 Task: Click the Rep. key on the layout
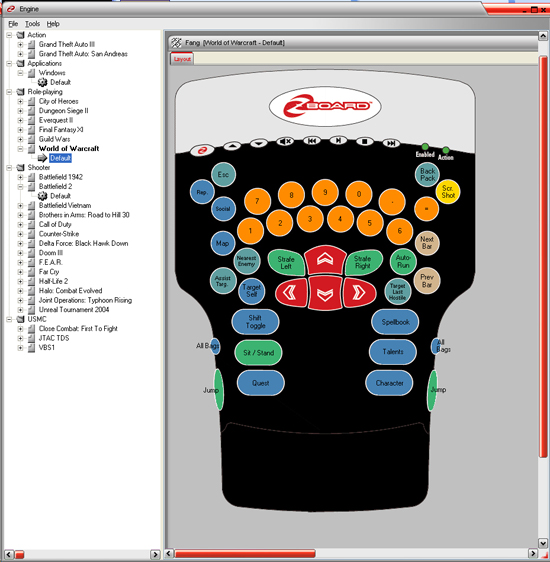pos(202,192)
